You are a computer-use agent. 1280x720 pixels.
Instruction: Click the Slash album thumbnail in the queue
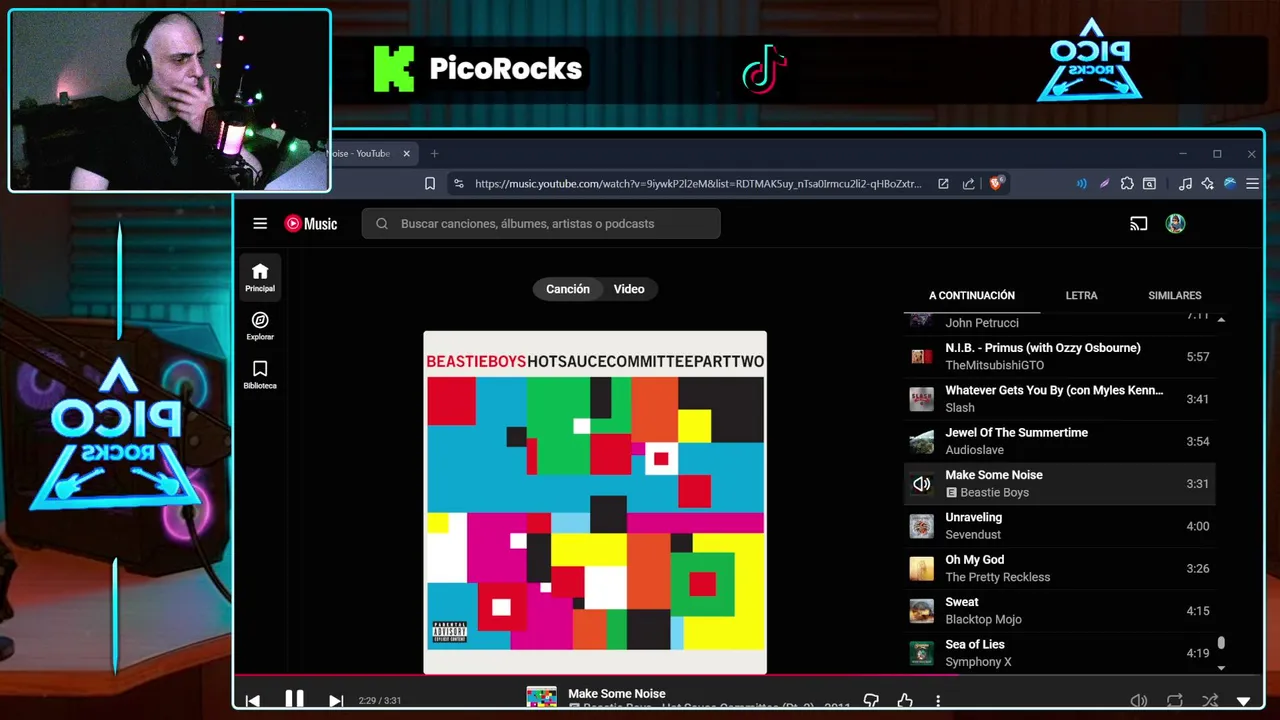tap(921, 399)
